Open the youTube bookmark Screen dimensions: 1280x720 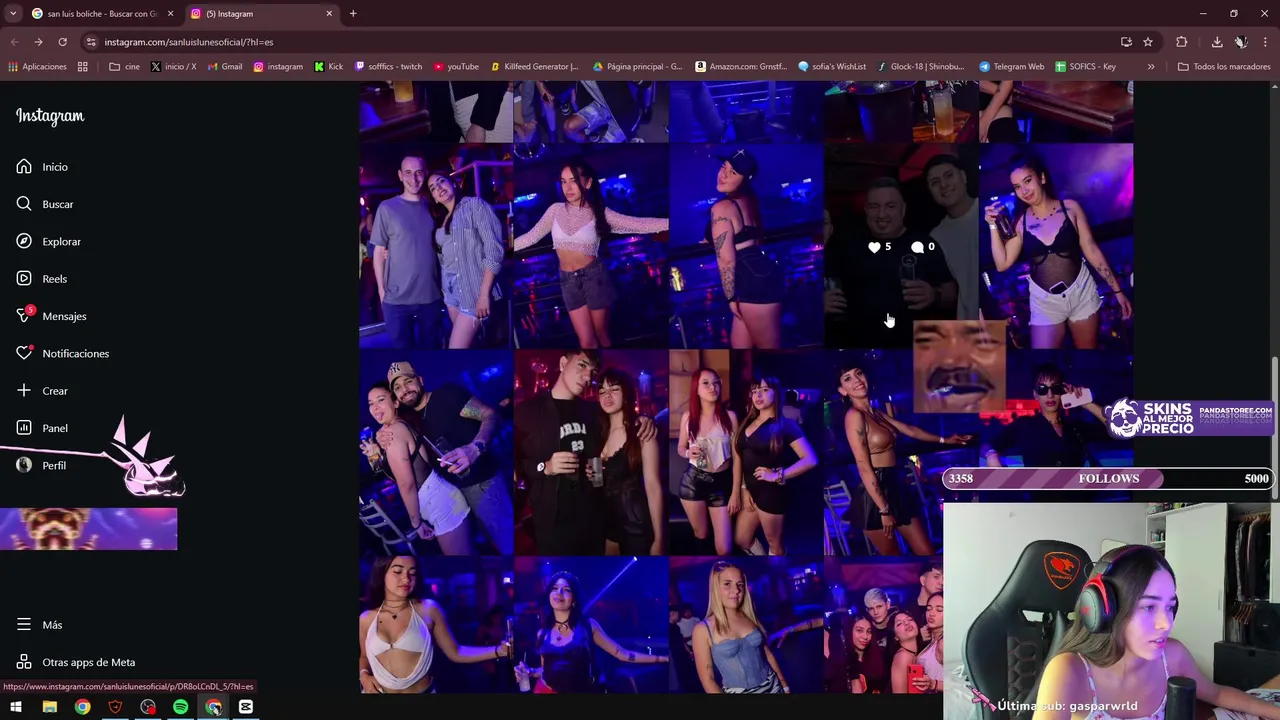click(x=455, y=67)
